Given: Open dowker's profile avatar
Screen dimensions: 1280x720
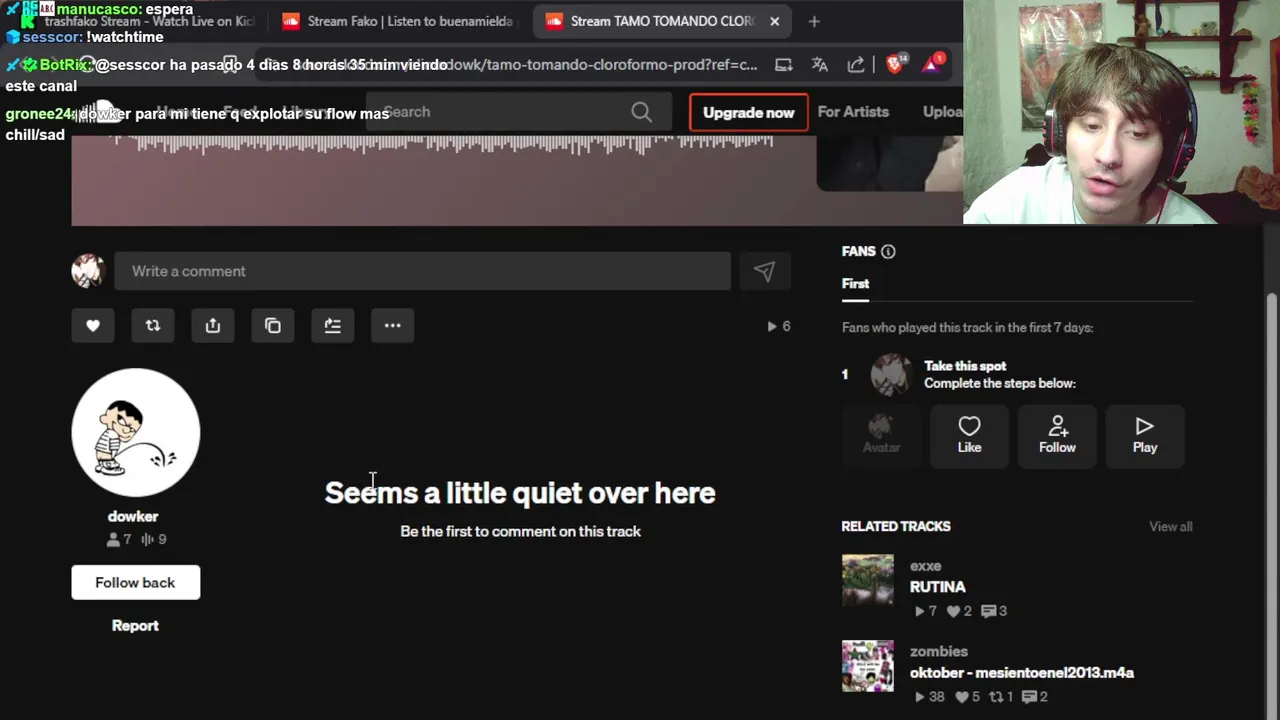Looking at the screenshot, I should coord(136,432).
